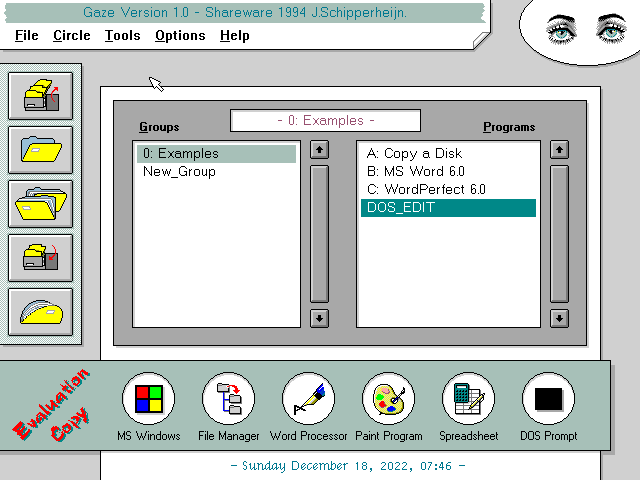Open the Paint Program palette icon
640x480 pixels.
(389, 399)
